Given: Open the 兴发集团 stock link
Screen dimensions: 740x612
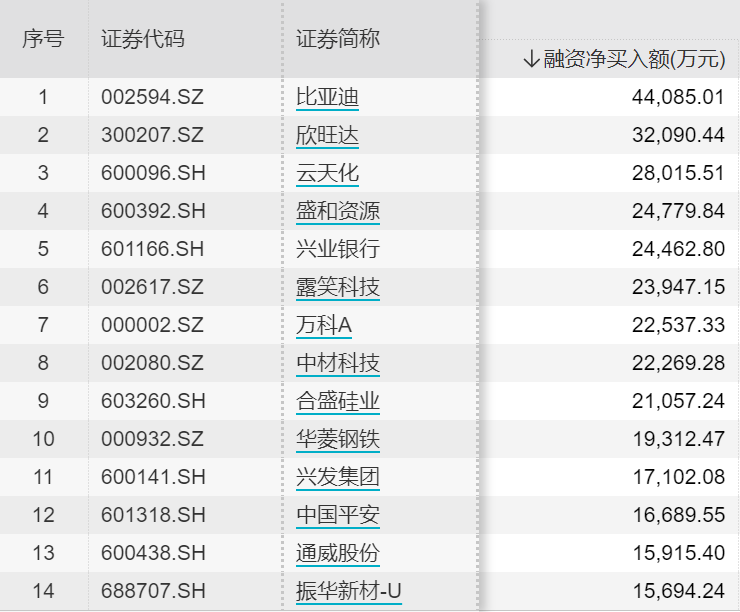Looking at the screenshot, I should coord(338,477).
